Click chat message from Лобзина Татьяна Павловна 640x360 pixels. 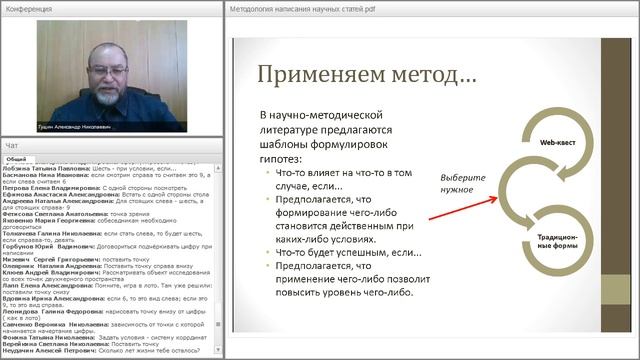90,169
